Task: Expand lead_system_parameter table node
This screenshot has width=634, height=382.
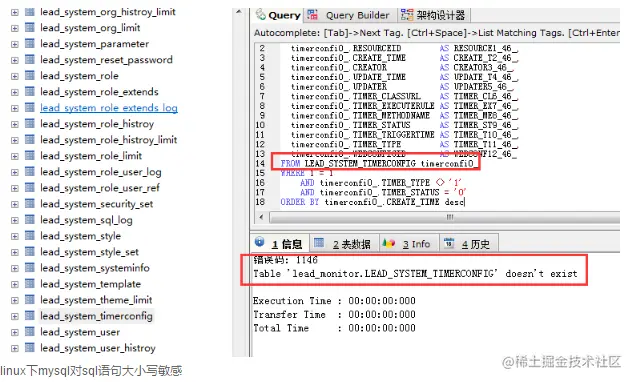Action: point(15,44)
